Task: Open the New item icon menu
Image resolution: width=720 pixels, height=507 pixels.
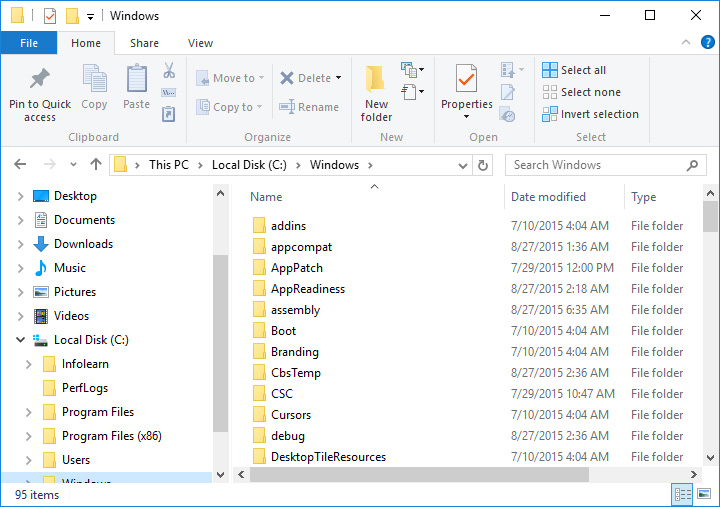Action: pos(412,70)
